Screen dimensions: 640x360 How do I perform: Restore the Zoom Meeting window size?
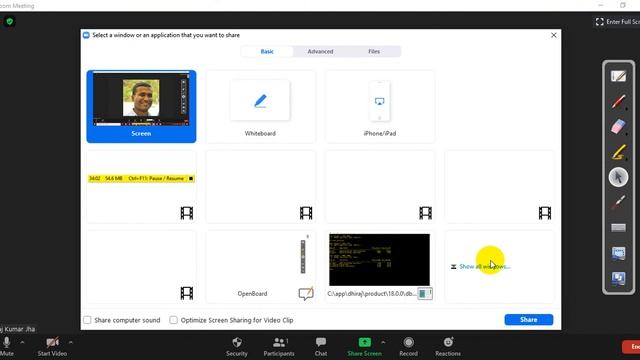(622, 5)
